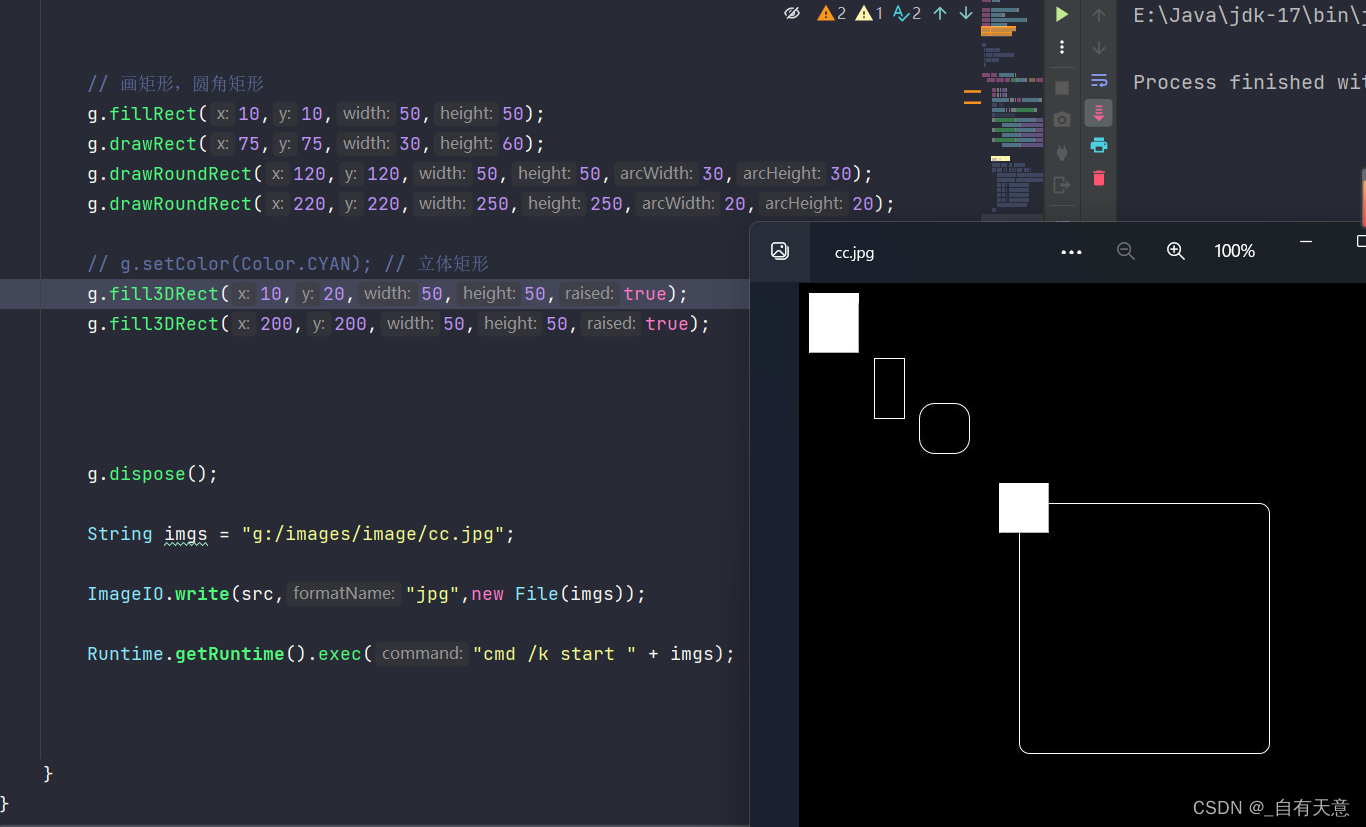The image size is (1366, 827).
Task: Open the yellow weak warnings indicator
Action: coord(870,13)
